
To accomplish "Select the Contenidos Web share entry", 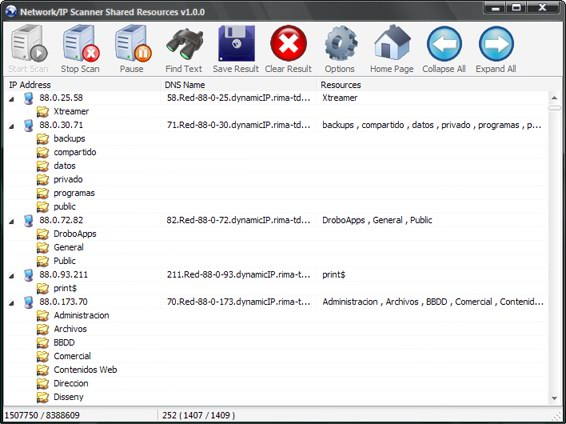I will click(86, 370).
